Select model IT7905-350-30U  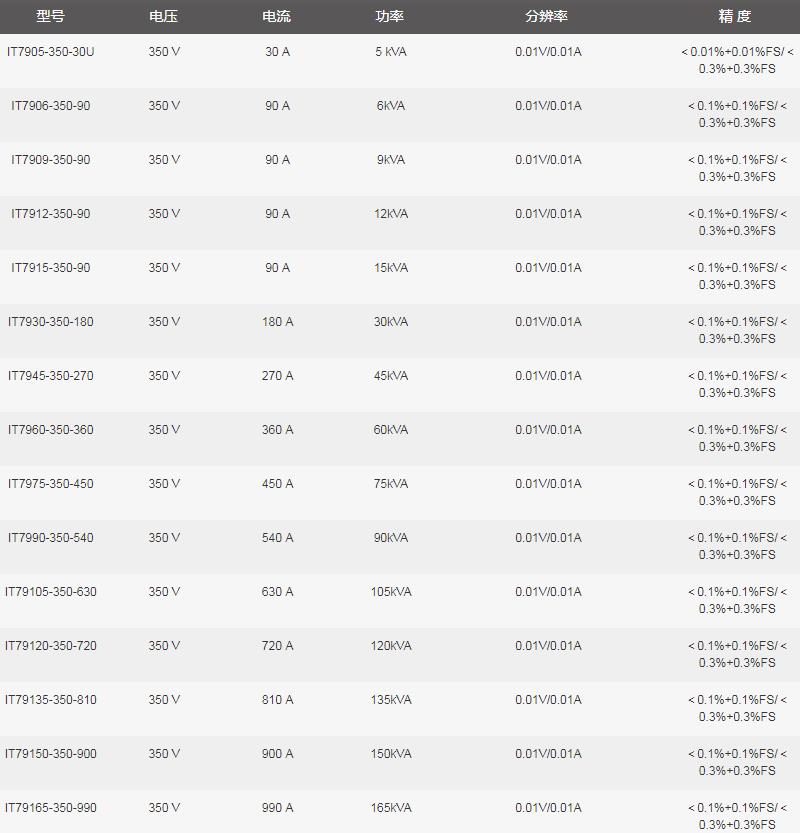[x=51, y=52]
